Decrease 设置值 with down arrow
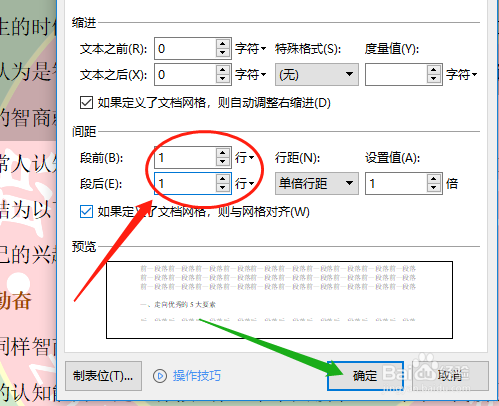The width and height of the screenshot is (499, 406). 434,188
